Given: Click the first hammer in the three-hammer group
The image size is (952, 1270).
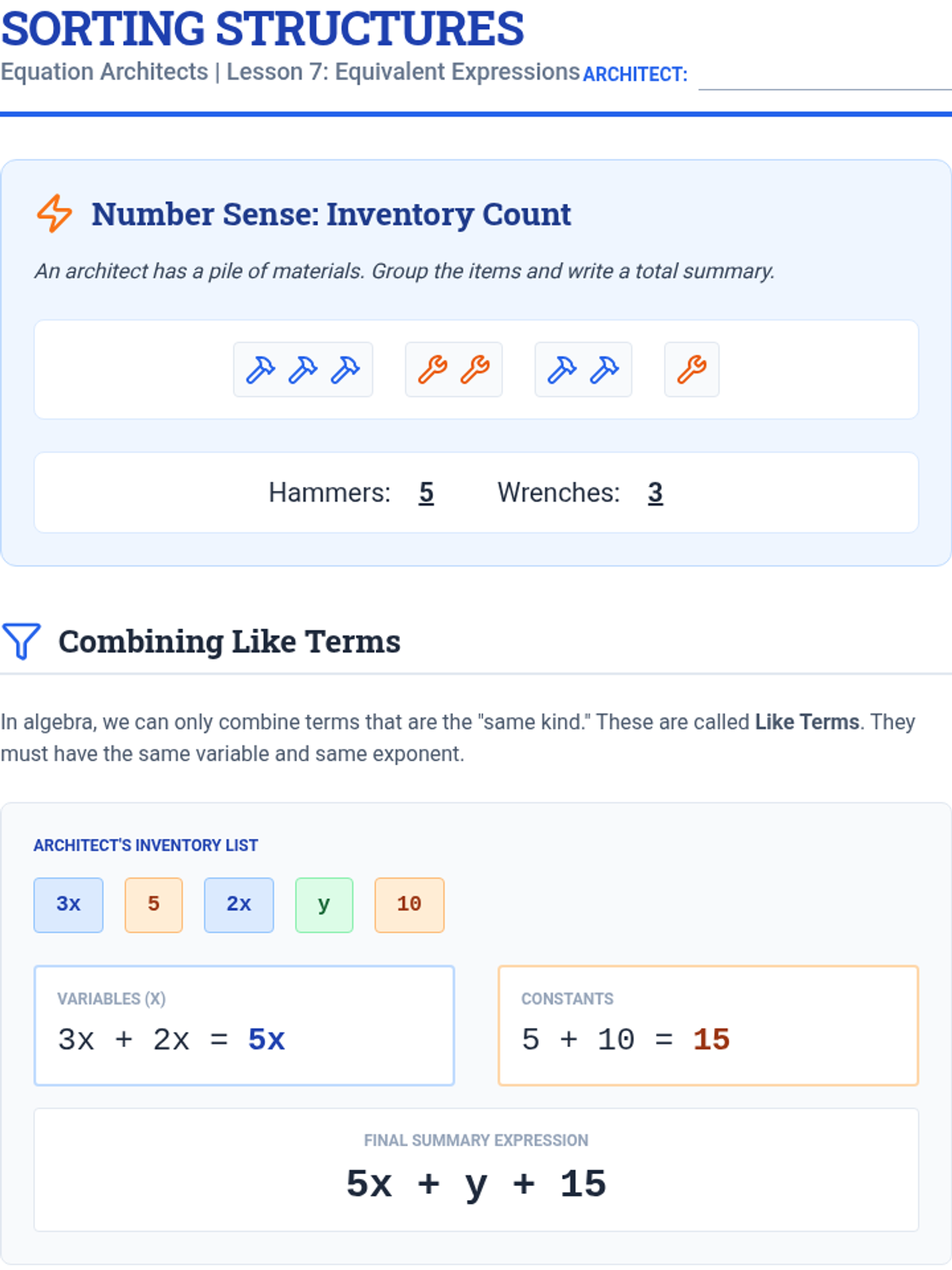Looking at the screenshot, I should 260,369.
